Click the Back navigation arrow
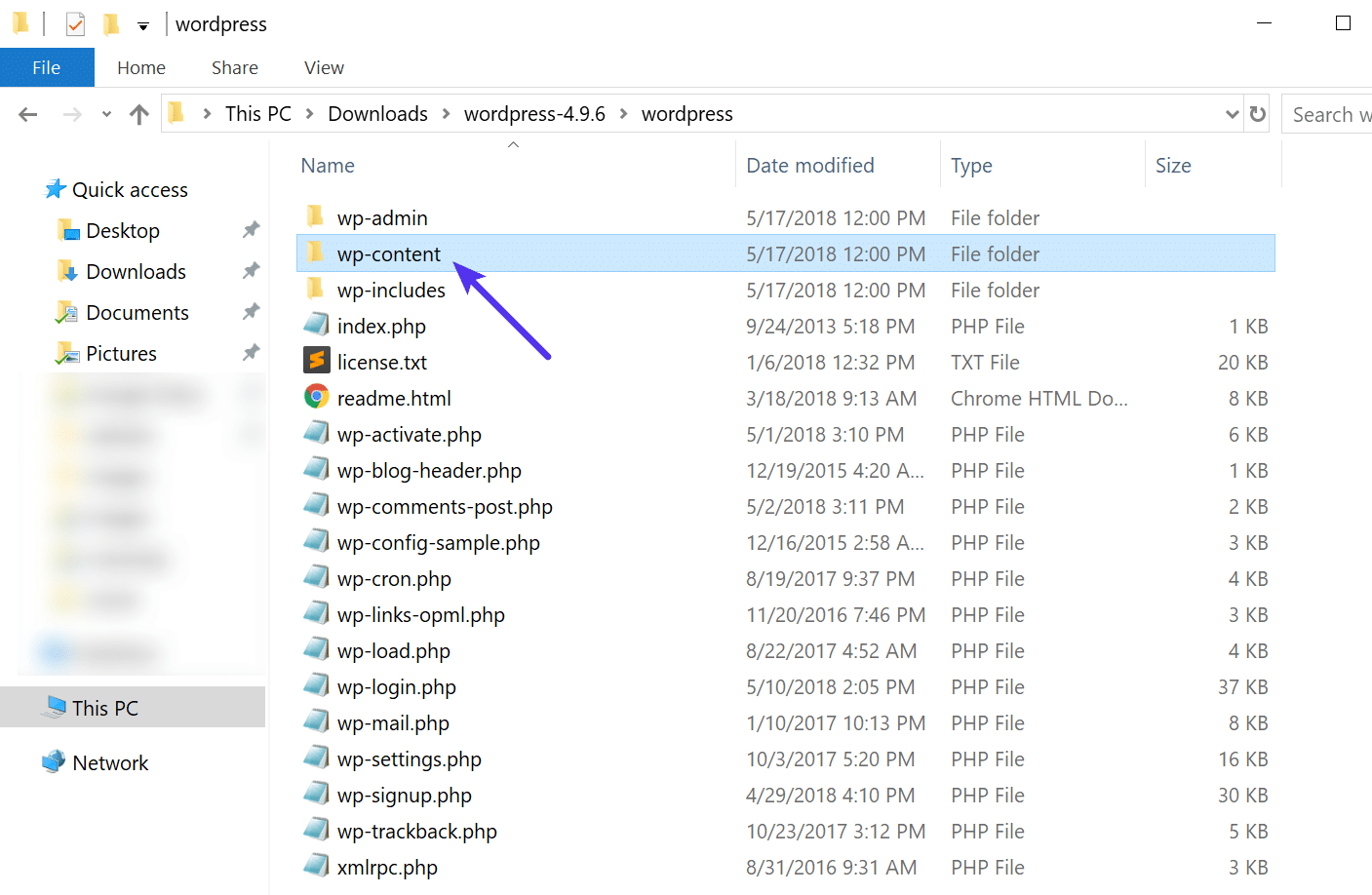Viewport: 1372px width, 895px height. (27, 113)
